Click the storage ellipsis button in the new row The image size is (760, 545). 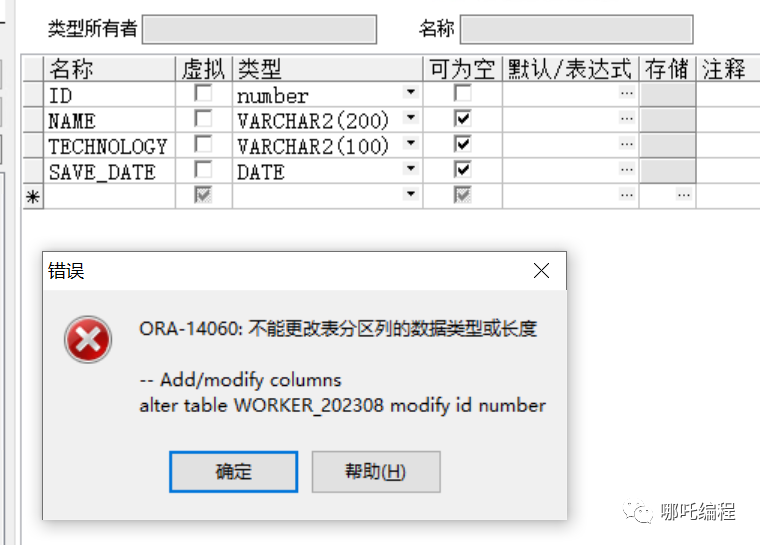pyautogui.click(x=684, y=195)
